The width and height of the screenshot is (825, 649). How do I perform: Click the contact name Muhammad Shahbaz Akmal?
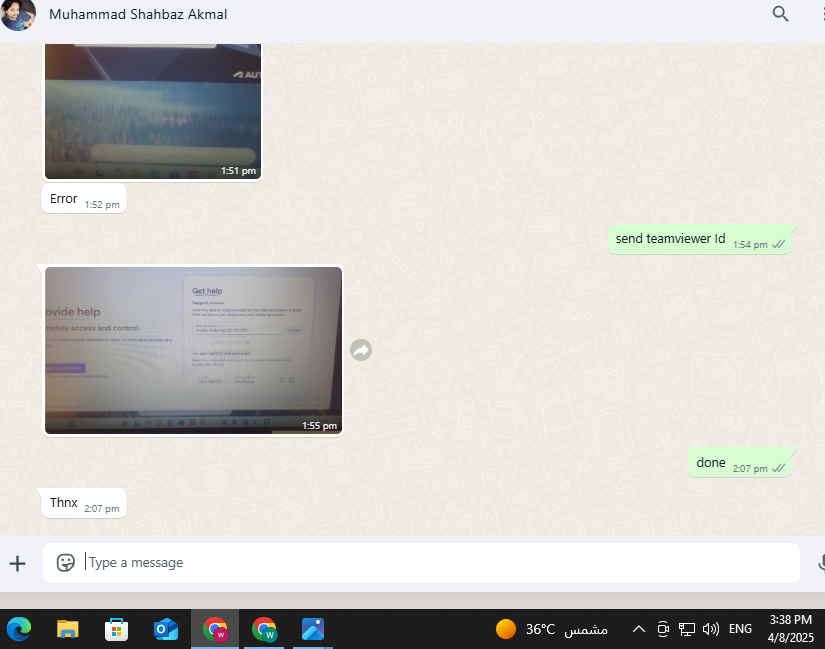(x=138, y=14)
